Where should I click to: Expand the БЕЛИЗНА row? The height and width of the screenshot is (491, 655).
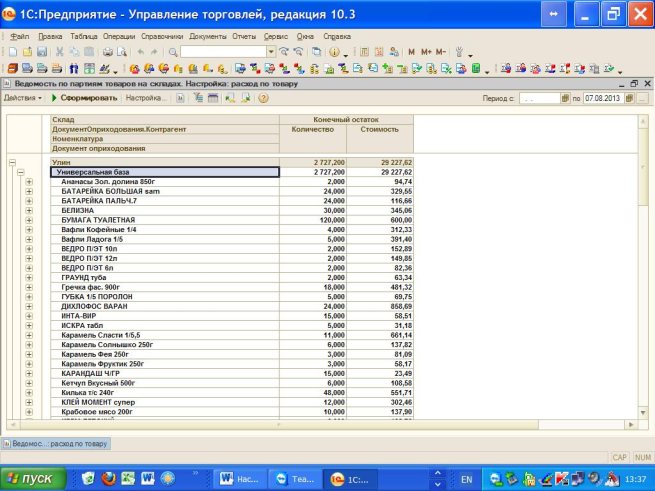(29, 211)
